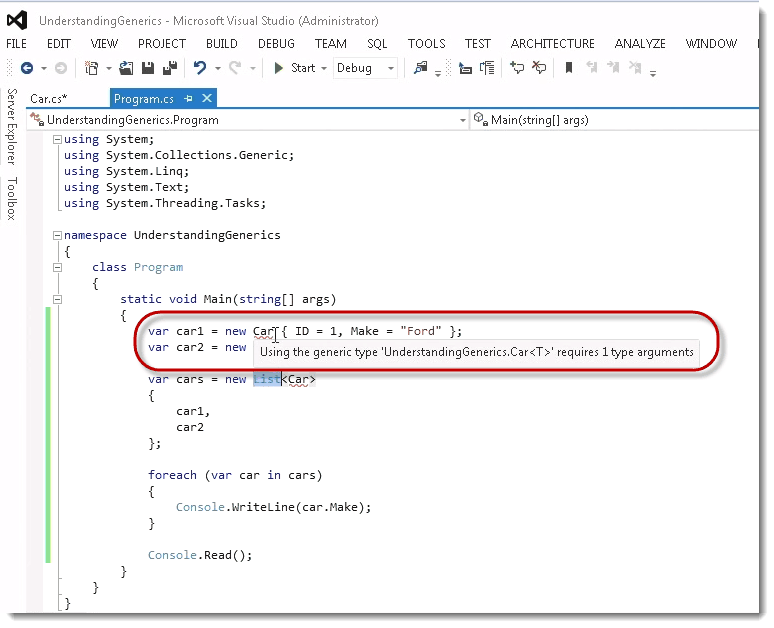
Task: Click the underlined Car in car1 line
Action: point(264,331)
